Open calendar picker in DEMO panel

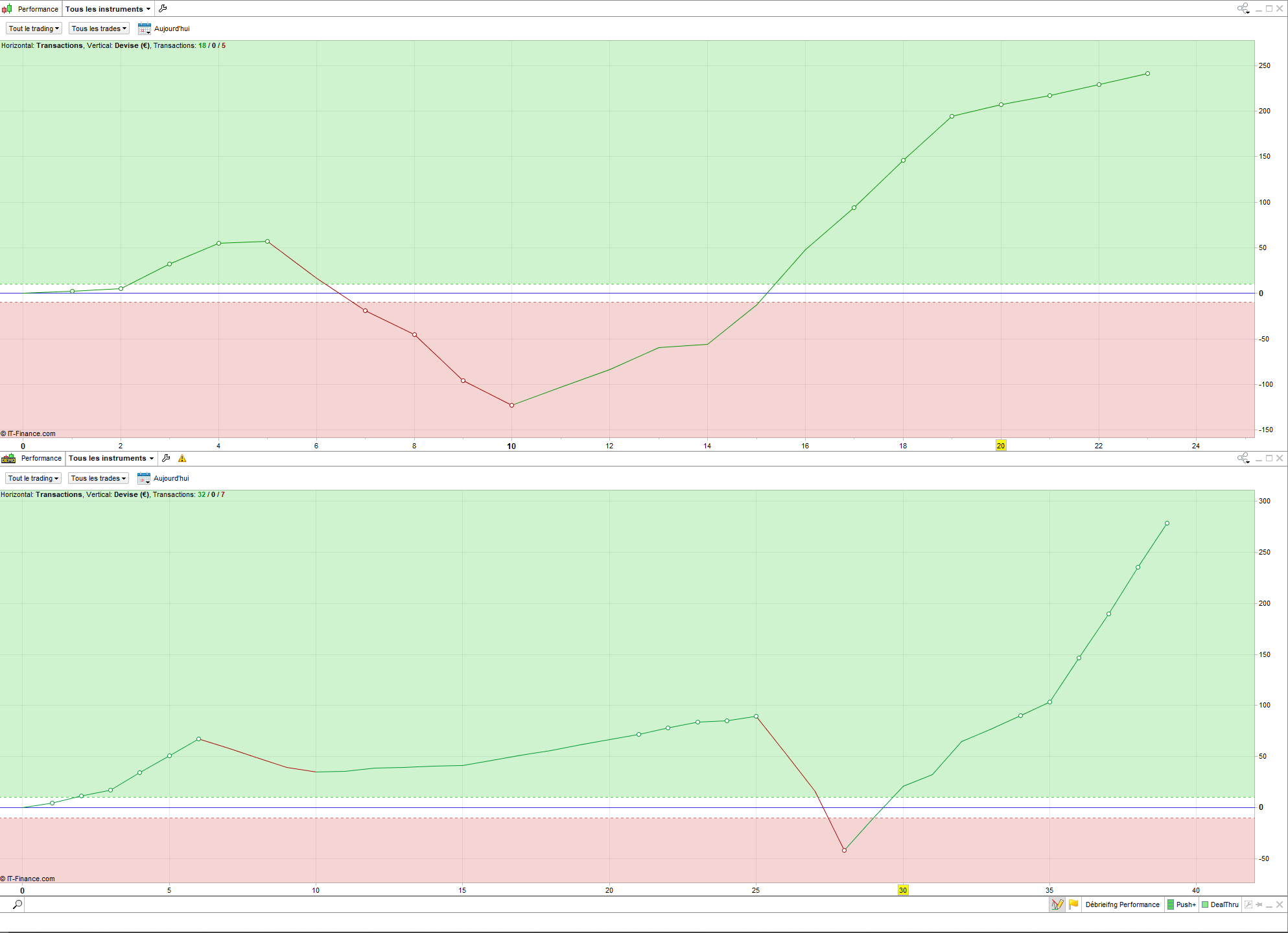click(143, 478)
